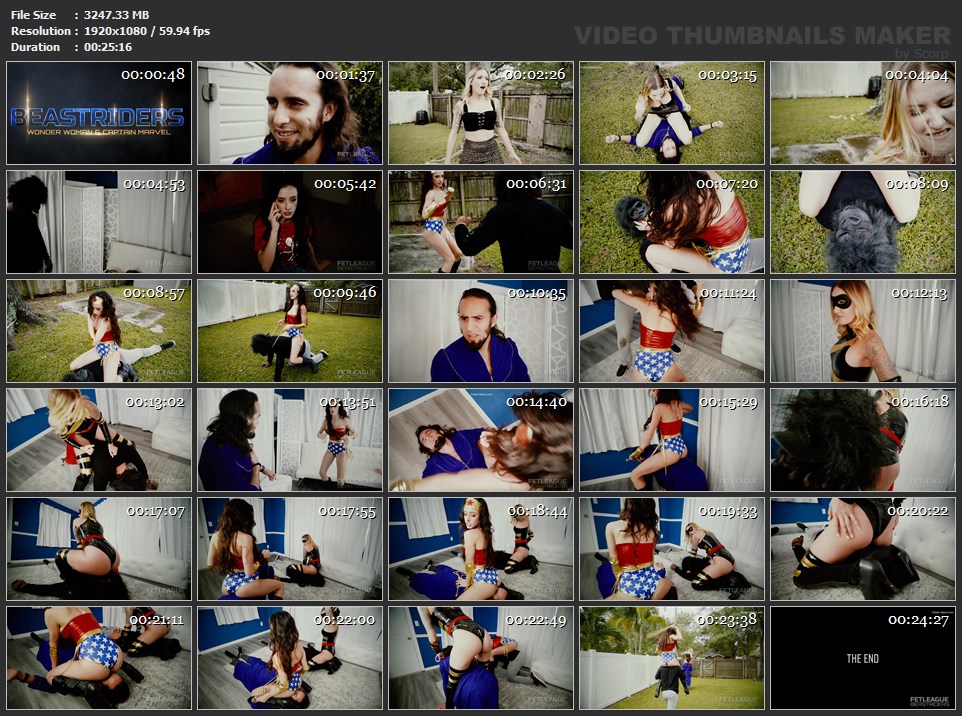This screenshot has height=716, width=962.
Task: Select the frame captured at 00:16:18
Action: point(863,439)
